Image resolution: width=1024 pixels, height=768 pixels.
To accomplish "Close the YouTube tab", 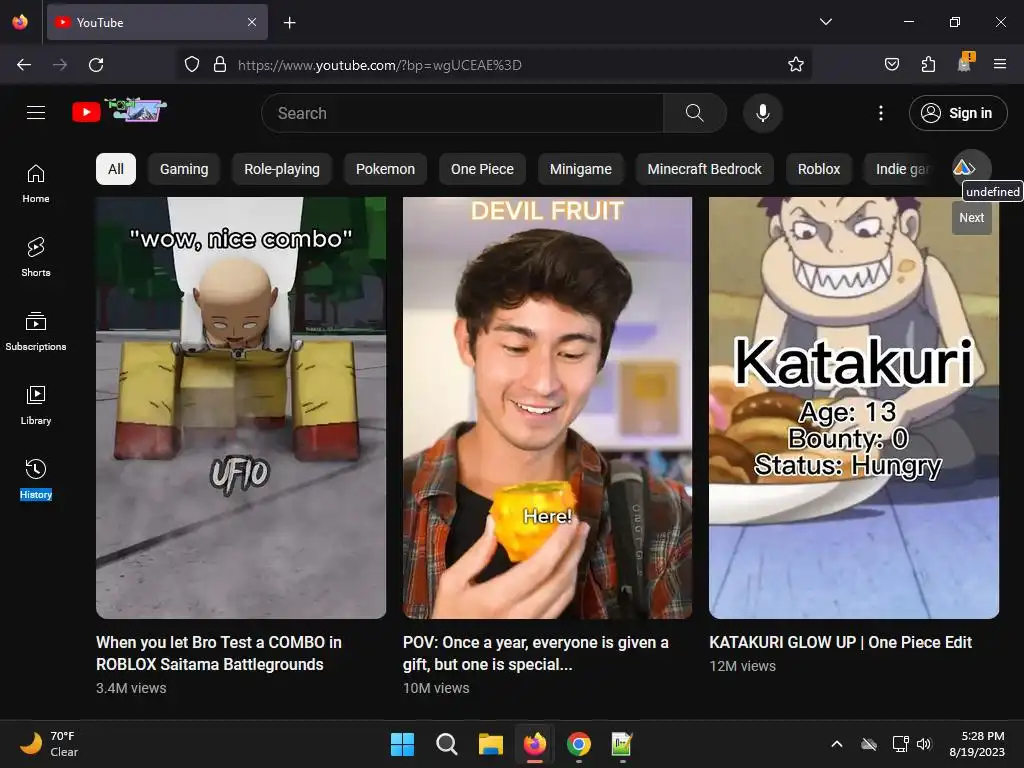I will coord(252,22).
